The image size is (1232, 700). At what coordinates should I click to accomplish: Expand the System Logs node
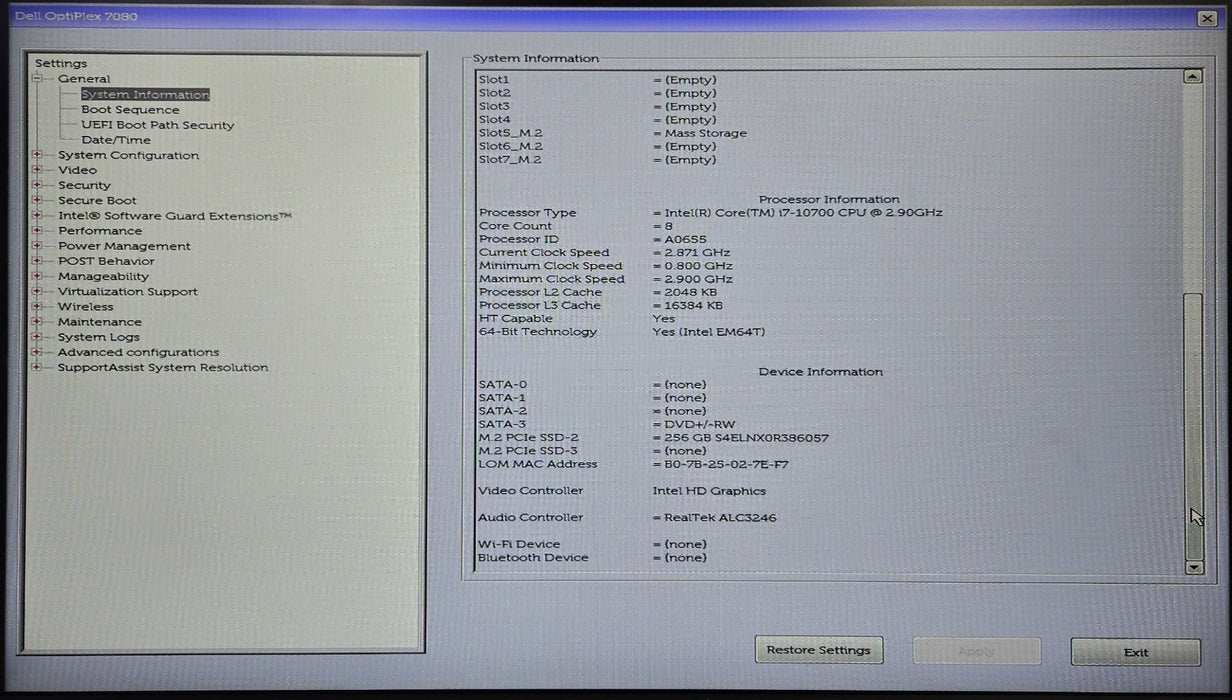click(37, 337)
